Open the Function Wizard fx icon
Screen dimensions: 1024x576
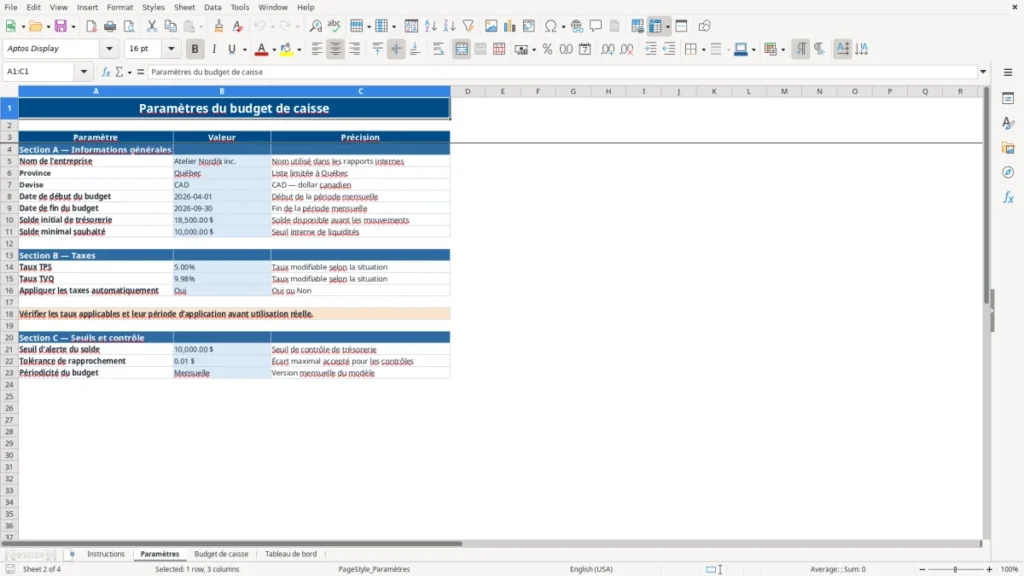106,72
